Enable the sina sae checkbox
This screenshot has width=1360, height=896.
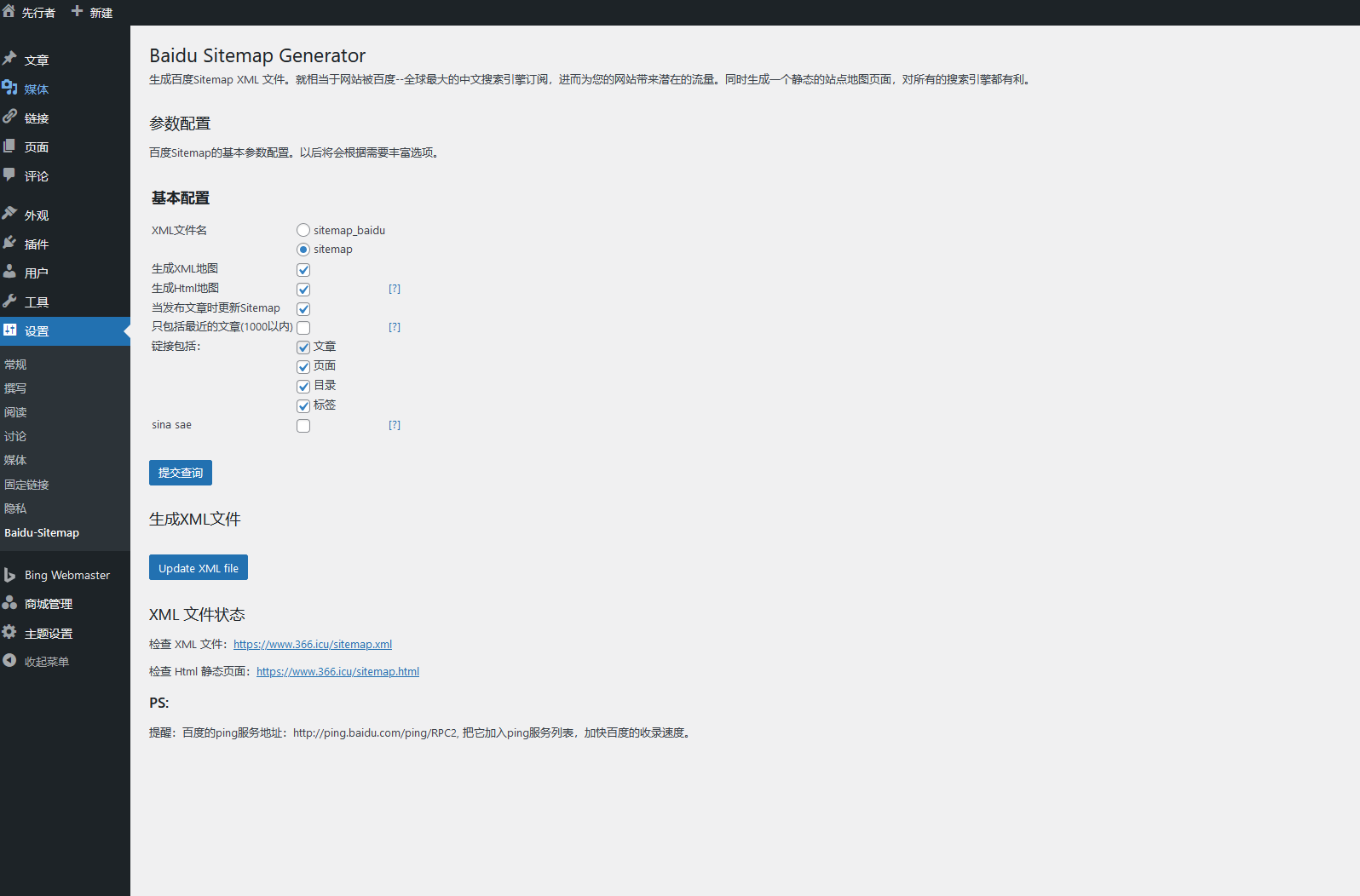[x=303, y=425]
